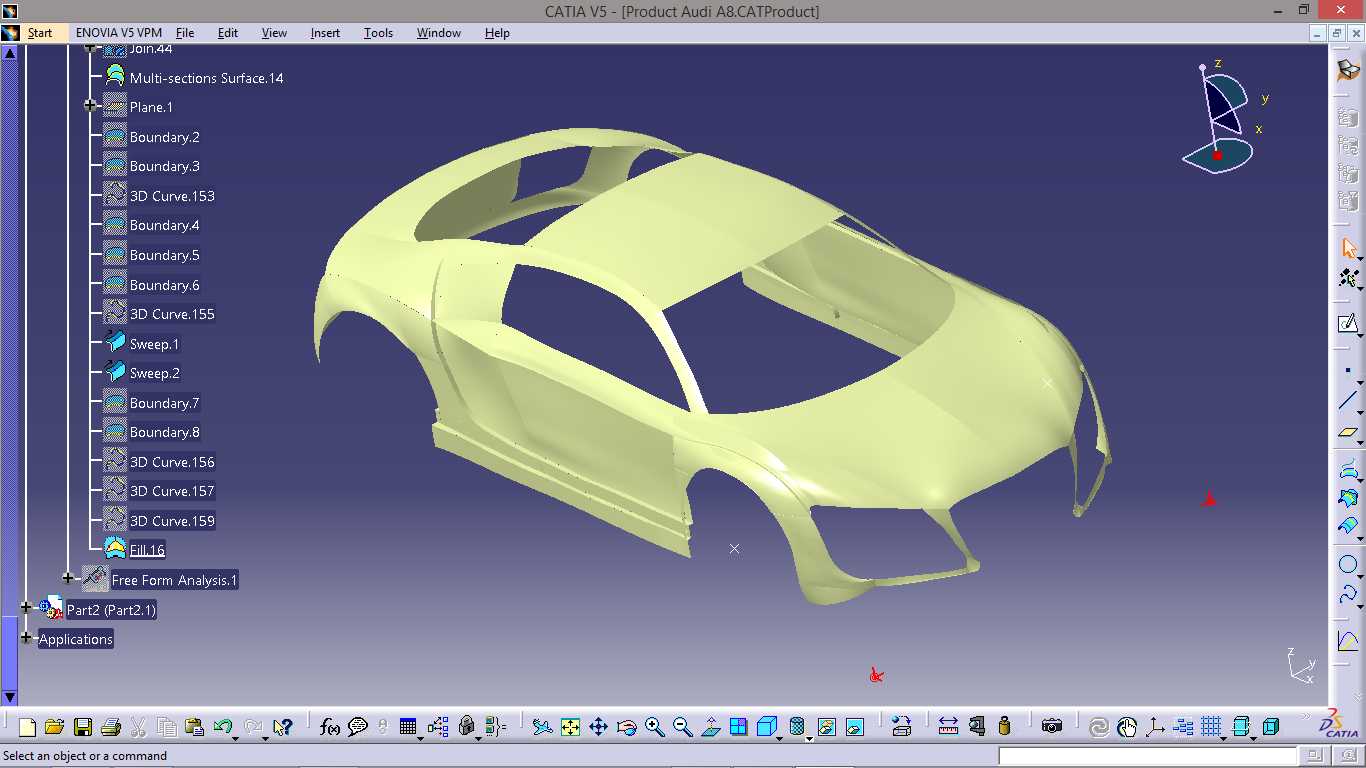The height and width of the screenshot is (768, 1366).
Task: Select the Pan arrows tool
Action: [598, 727]
